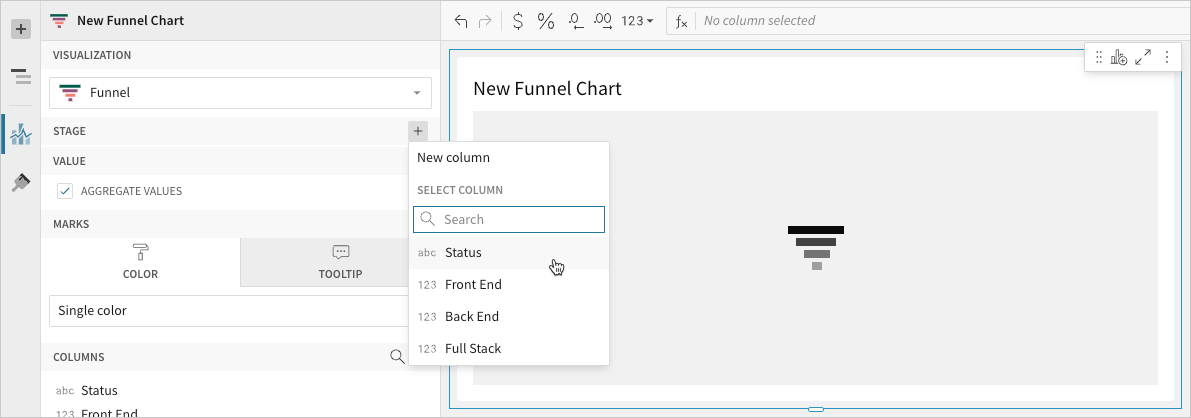Screen dimensions: 1191x418
Task: Open the Funnel visualization type dropdown
Action: pyautogui.click(x=240, y=93)
